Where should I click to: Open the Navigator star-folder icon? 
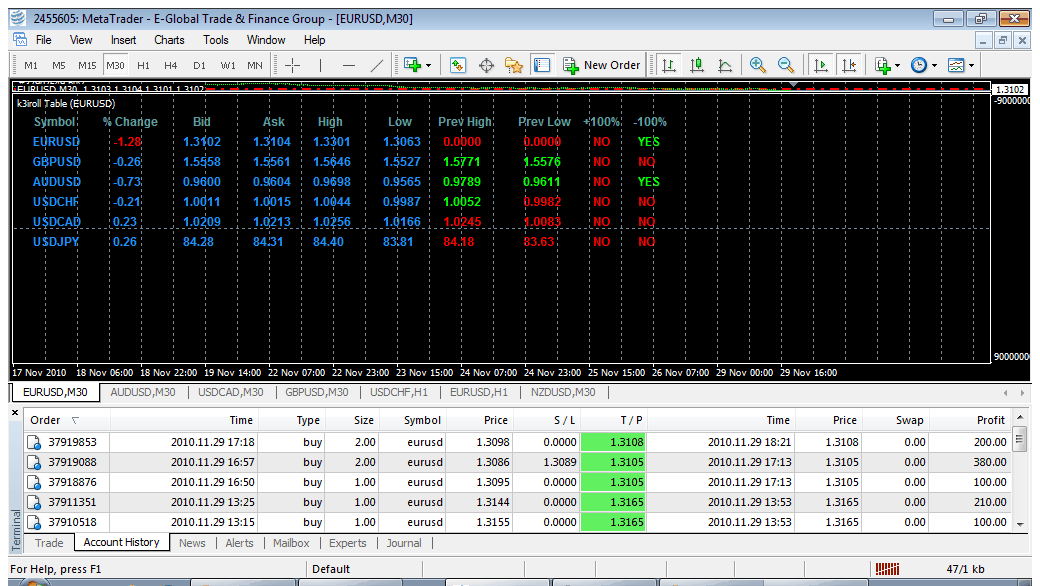[x=513, y=65]
